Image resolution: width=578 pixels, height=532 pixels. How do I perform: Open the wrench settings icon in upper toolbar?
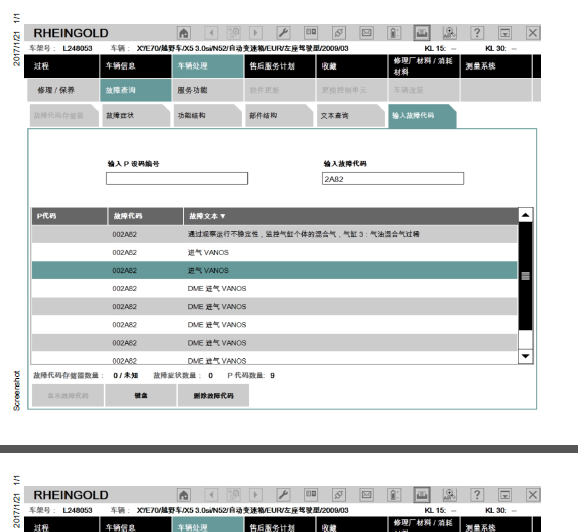coord(283,33)
